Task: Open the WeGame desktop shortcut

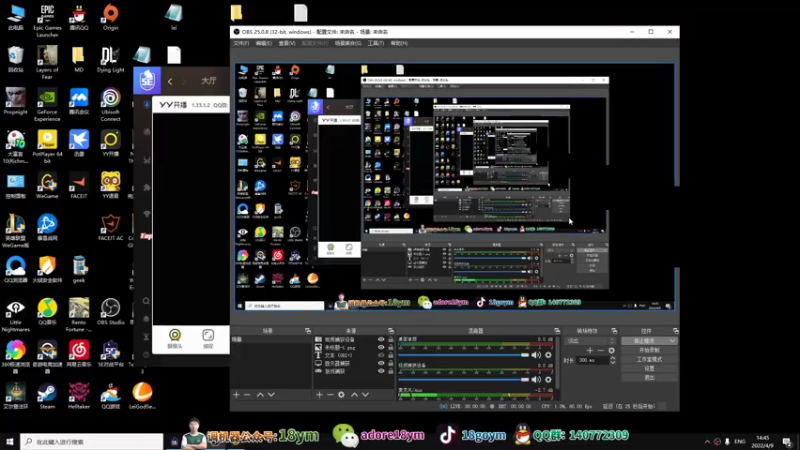Action: pyautogui.click(x=47, y=186)
